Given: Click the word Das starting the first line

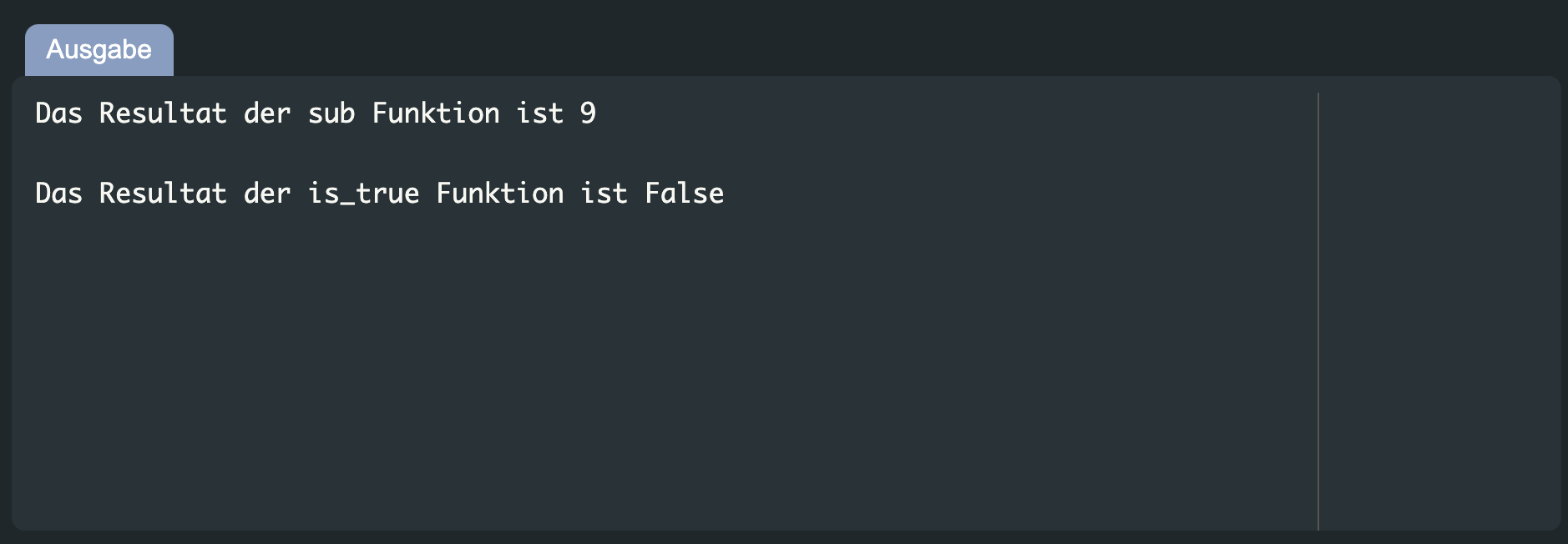Looking at the screenshot, I should pos(58,113).
